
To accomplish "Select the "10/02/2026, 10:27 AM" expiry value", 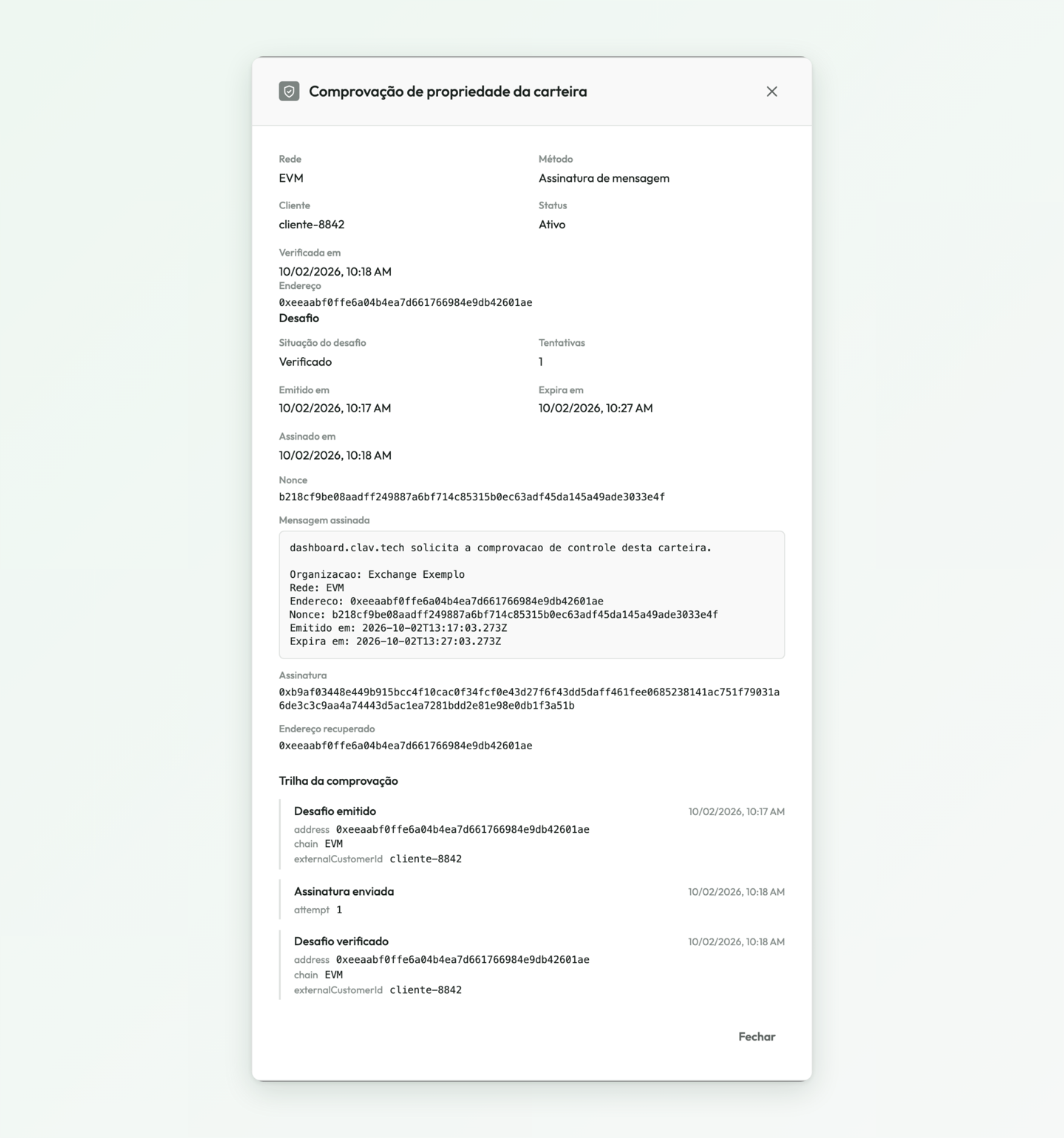I will coord(596,408).
